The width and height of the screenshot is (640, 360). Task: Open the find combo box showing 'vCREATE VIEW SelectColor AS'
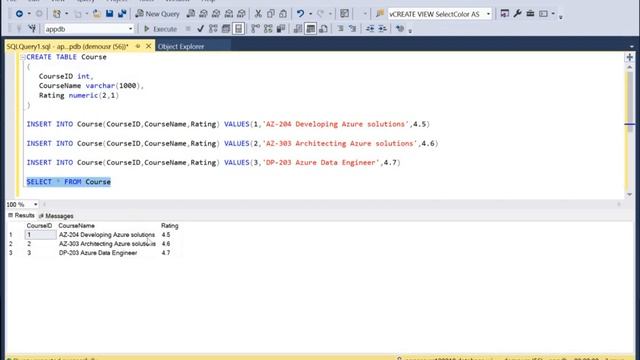pyautogui.click(x=440, y=14)
